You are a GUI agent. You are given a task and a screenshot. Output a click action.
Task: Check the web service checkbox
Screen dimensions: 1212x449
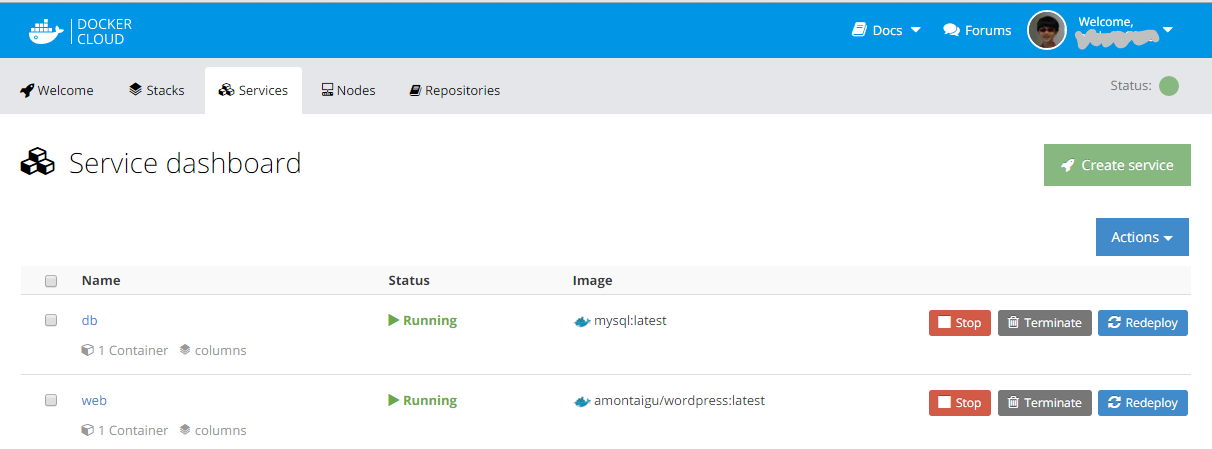[51, 400]
